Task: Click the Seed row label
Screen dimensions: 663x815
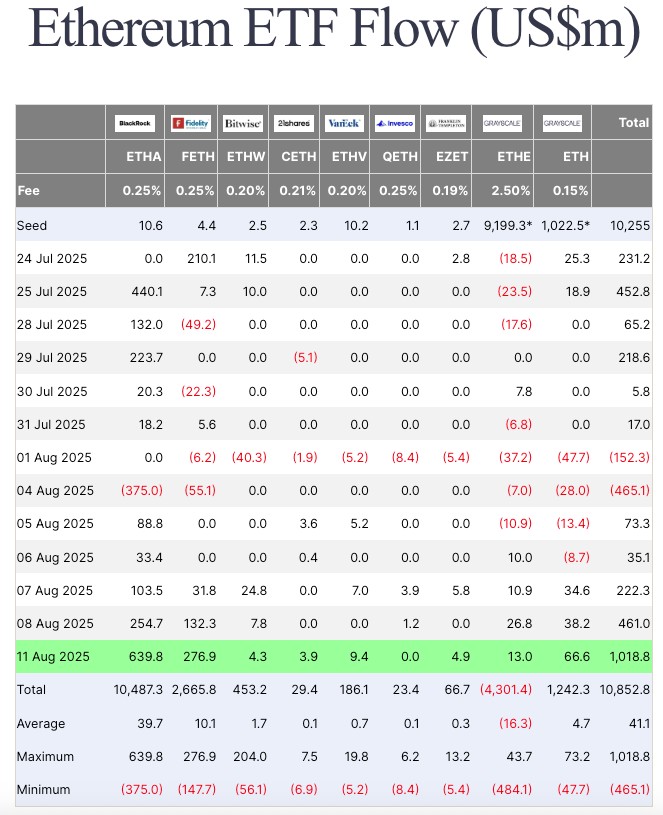Action: coord(32,226)
